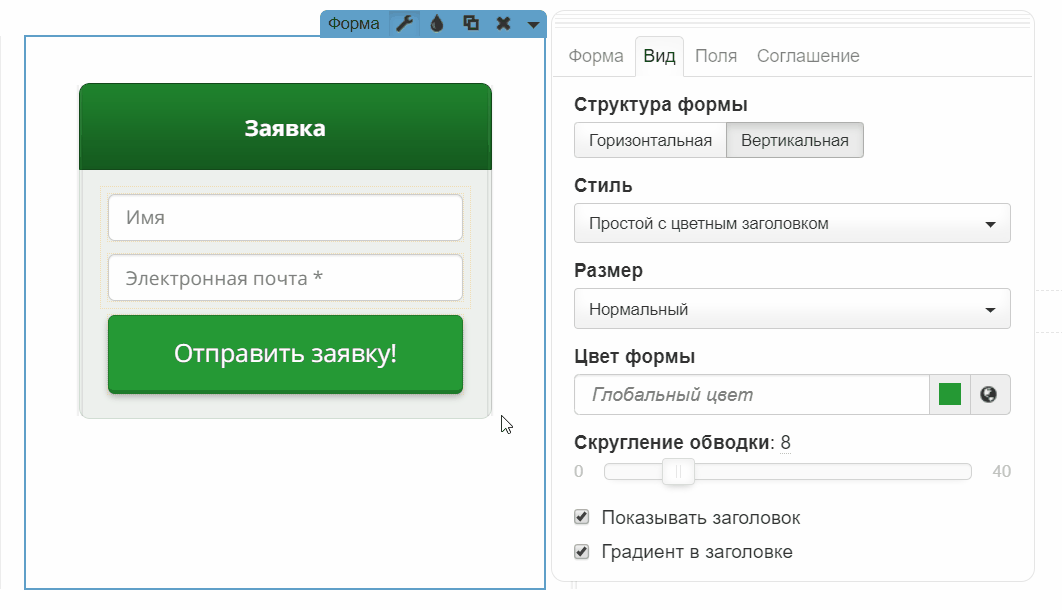Go to the Форма settings tab
The width and height of the screenshot is (1062, 610).
point(596,56)
